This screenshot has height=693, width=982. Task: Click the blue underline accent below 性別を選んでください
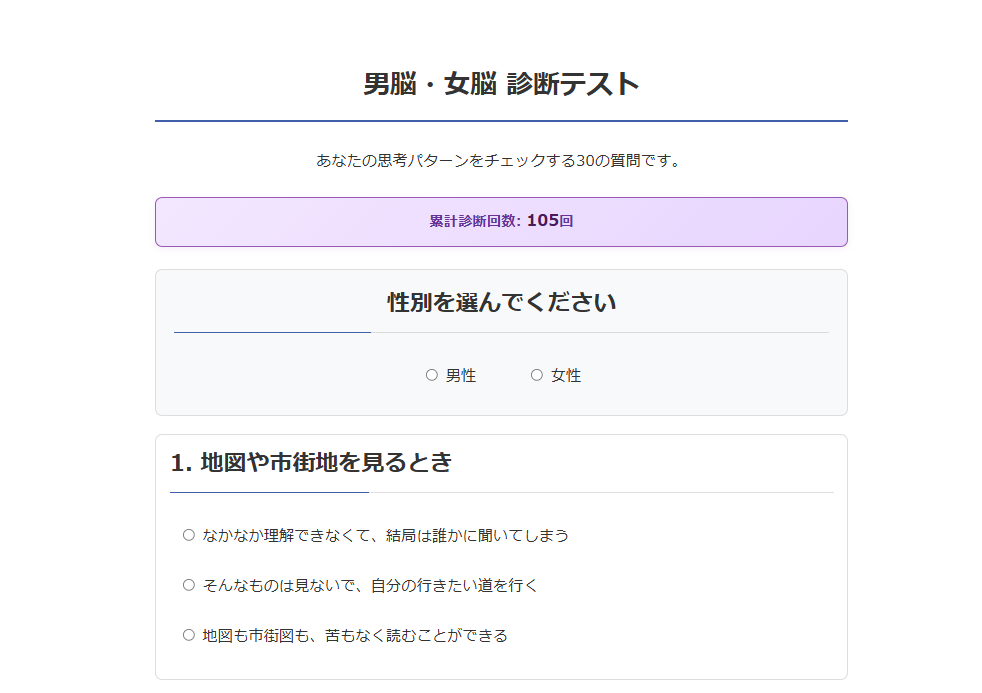[x=272, y=332]
